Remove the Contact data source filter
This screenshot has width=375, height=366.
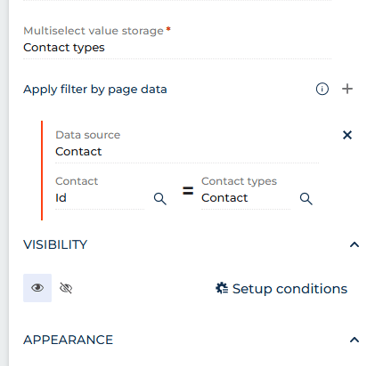[347, 135]
